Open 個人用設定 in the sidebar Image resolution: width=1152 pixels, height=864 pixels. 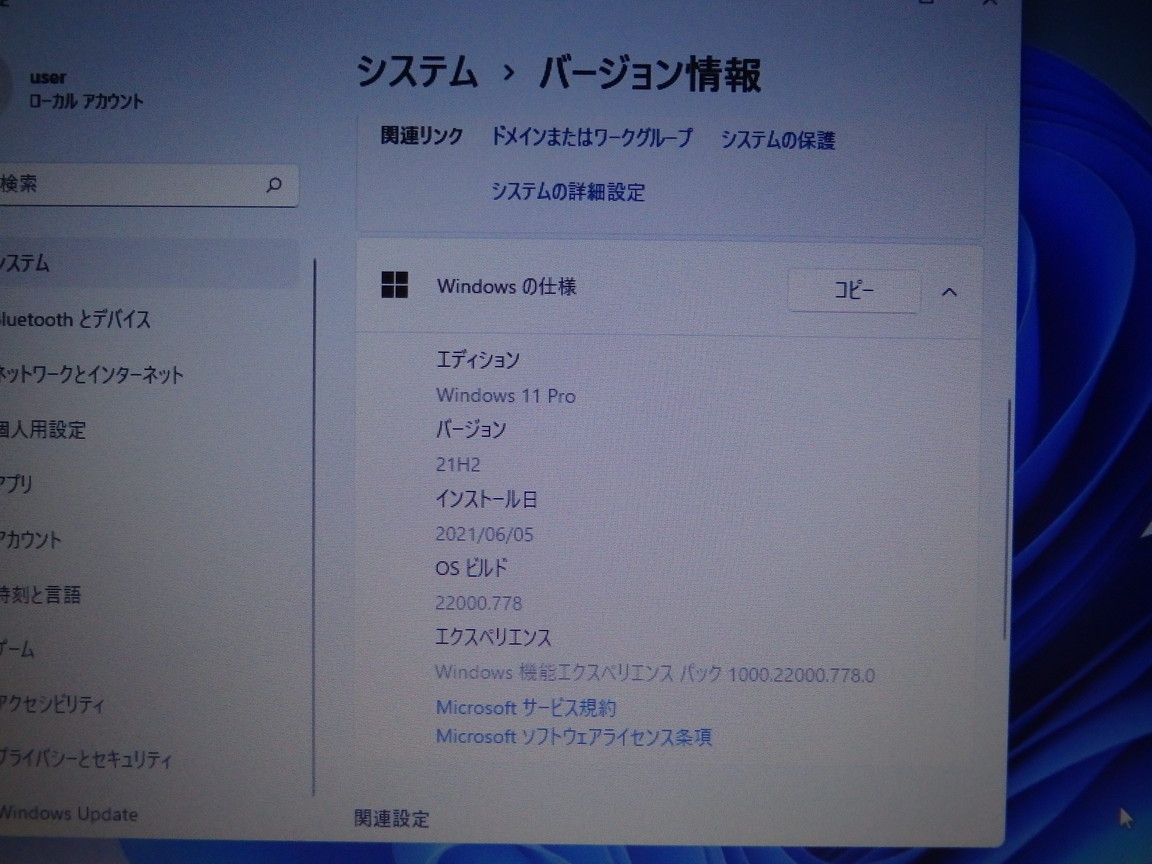pyautogui.click(x=43, y=429)
